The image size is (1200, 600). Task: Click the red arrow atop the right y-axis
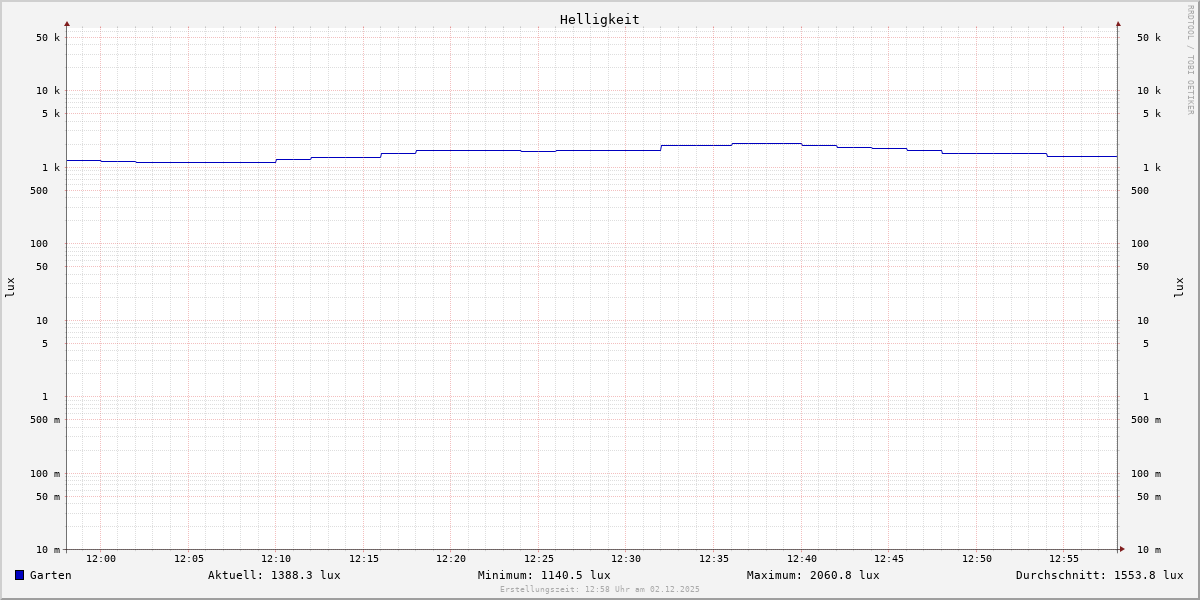pos(1118,23)
